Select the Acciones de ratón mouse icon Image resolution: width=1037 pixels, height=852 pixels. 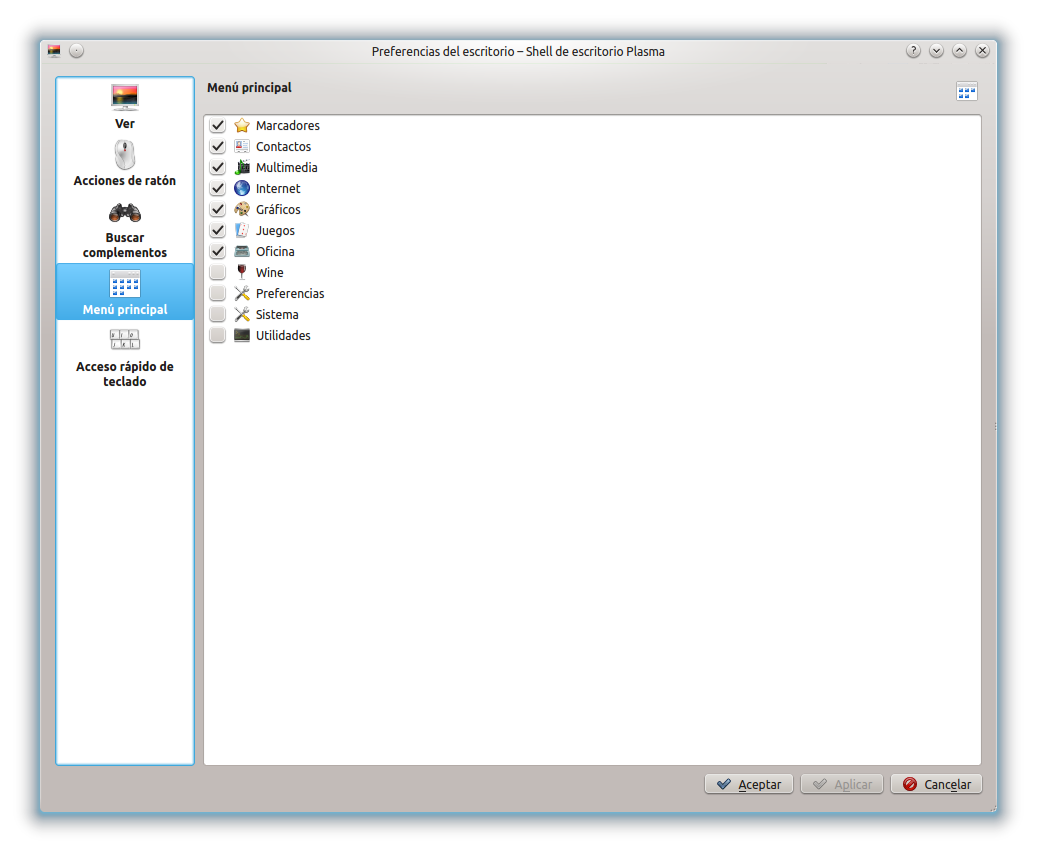pos(124,155)
